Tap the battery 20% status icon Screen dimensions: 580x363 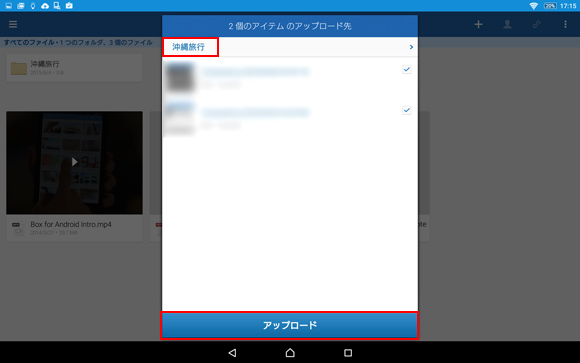(550, 6)
